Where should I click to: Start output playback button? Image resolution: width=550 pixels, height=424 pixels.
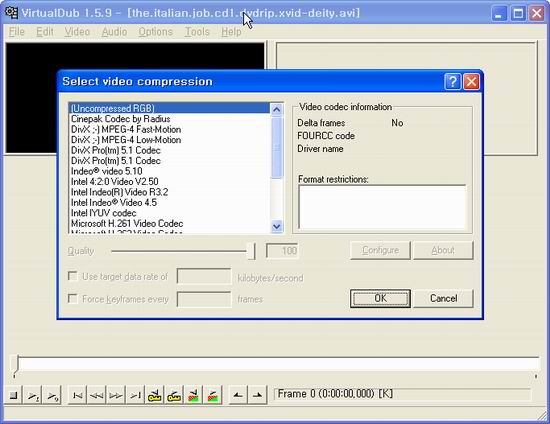(53, 395)
